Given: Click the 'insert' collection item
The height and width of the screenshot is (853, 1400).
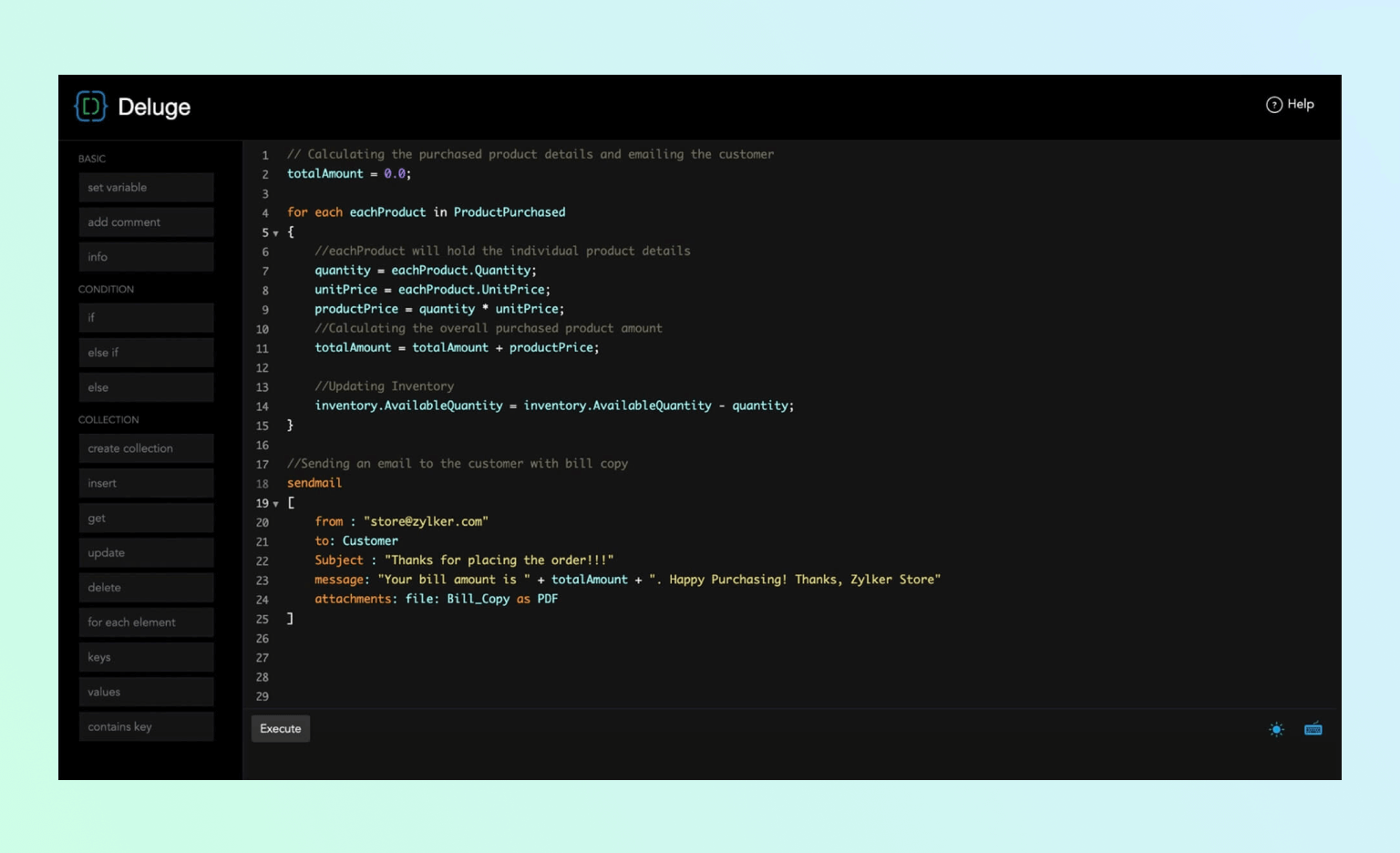Looking at the screenshot, I should tap(146, 483).
